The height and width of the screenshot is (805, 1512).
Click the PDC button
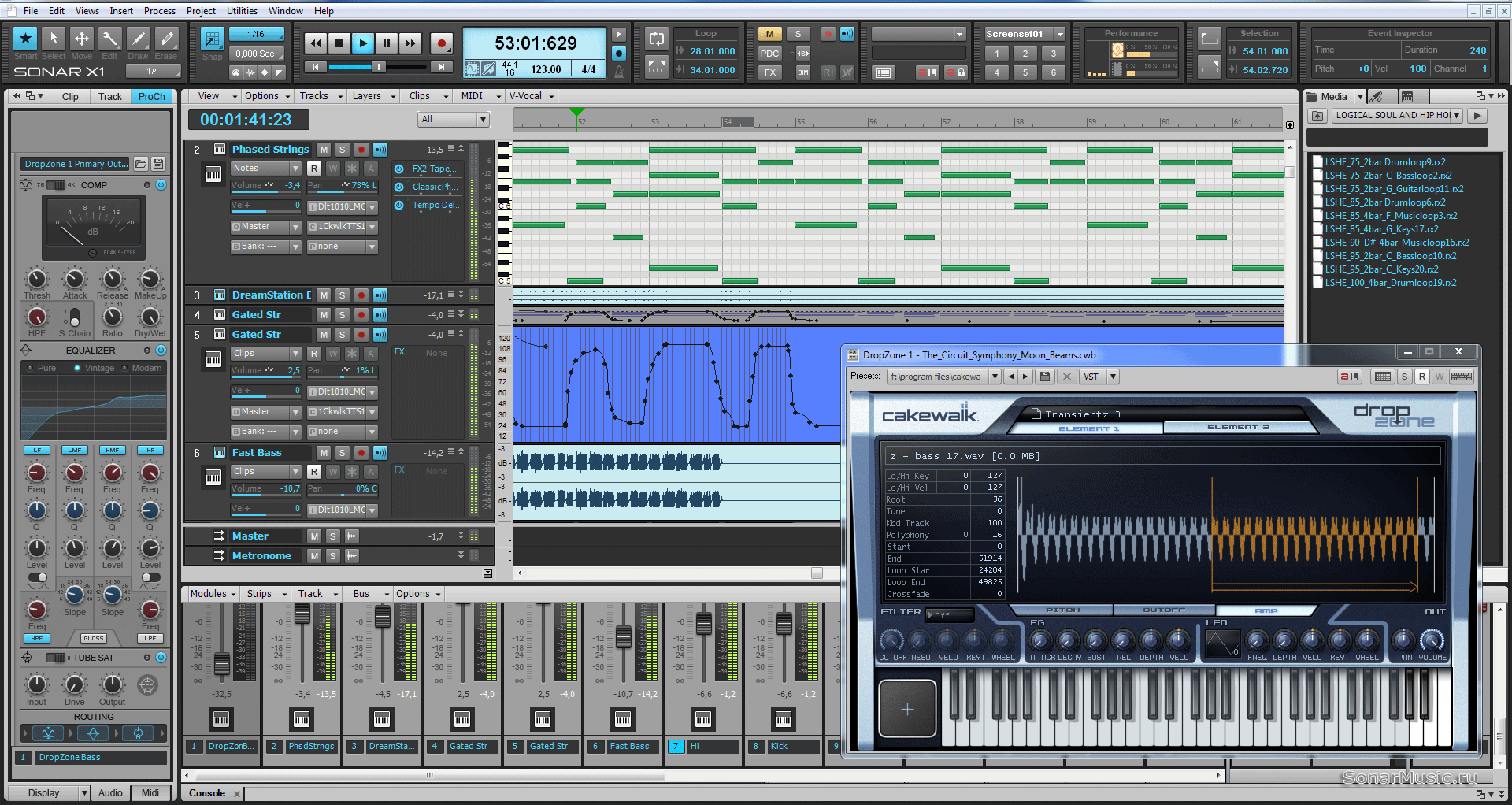tap(769, 54)
